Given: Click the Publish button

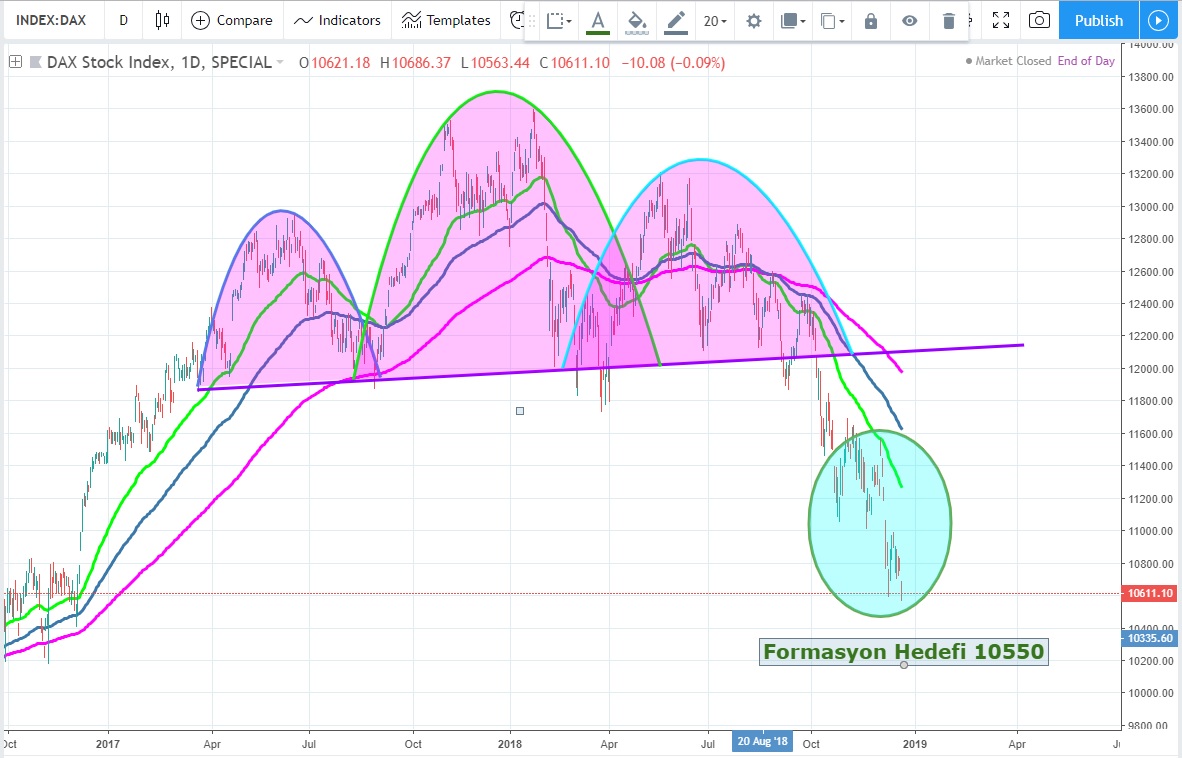Looking at the screenshot, I should (1099, 20).
